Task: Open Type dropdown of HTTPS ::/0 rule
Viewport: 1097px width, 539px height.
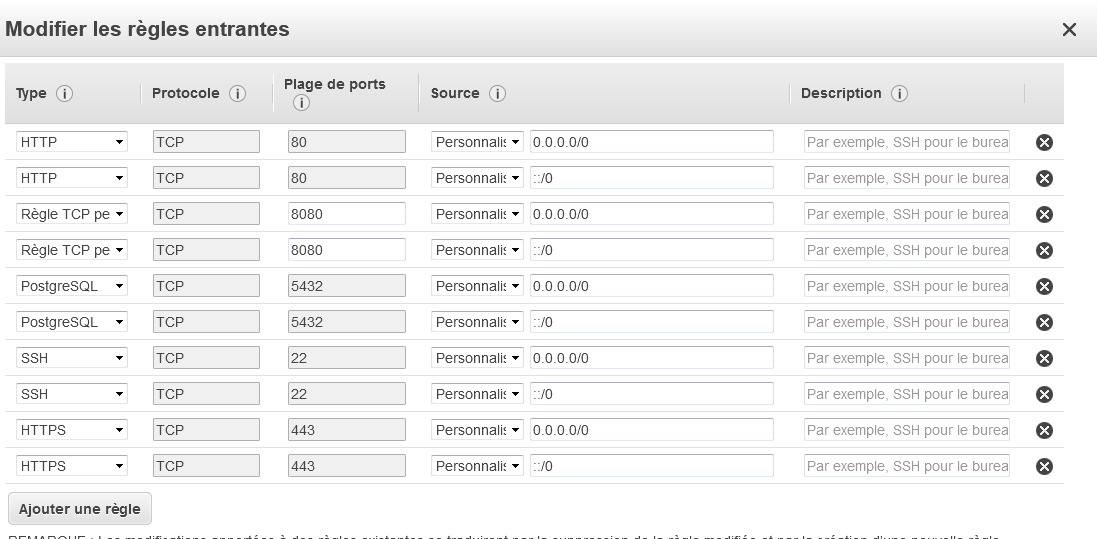Action: (x=72, y=466)
